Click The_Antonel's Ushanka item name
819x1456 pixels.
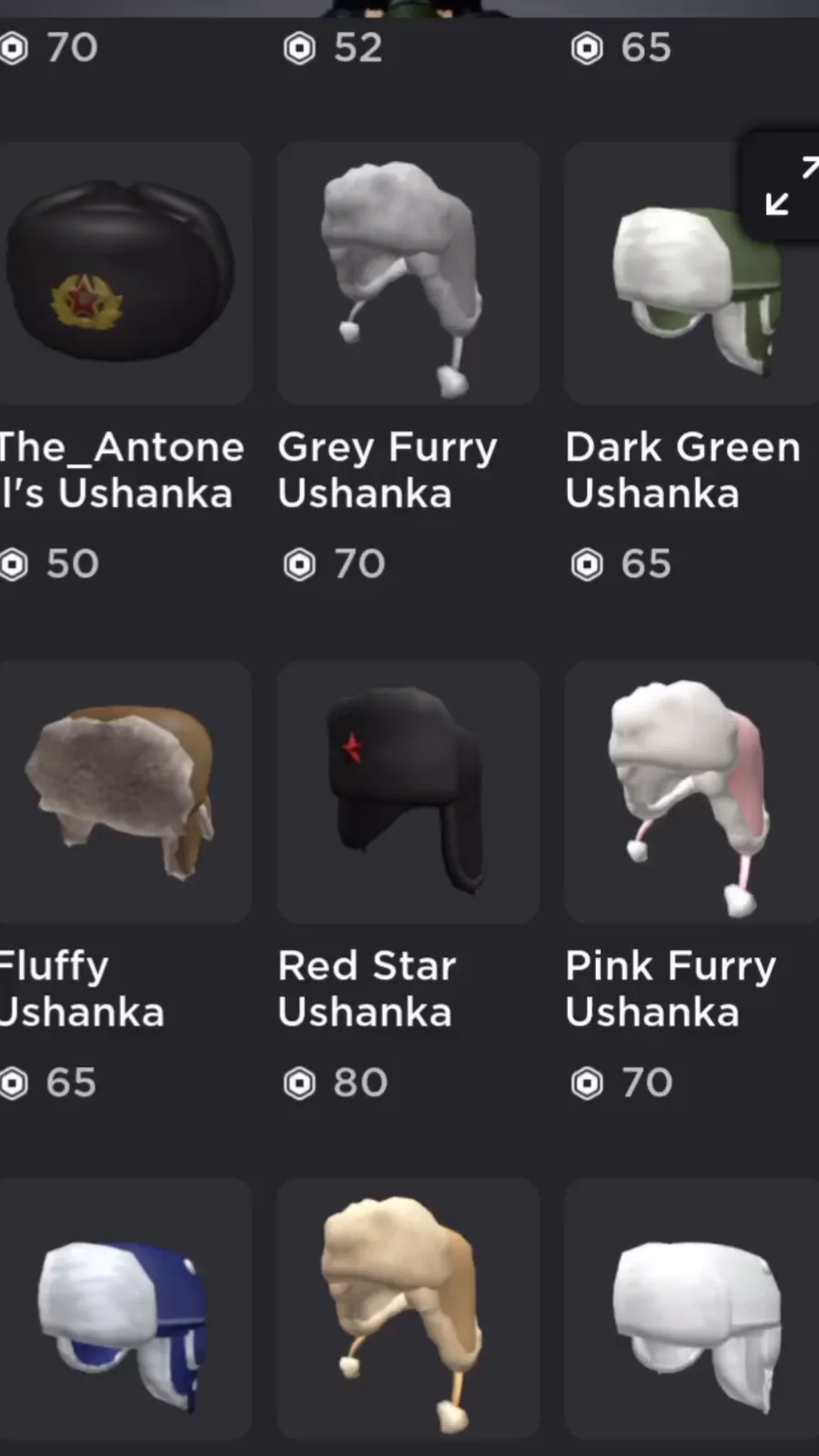[x=122, y=470]
